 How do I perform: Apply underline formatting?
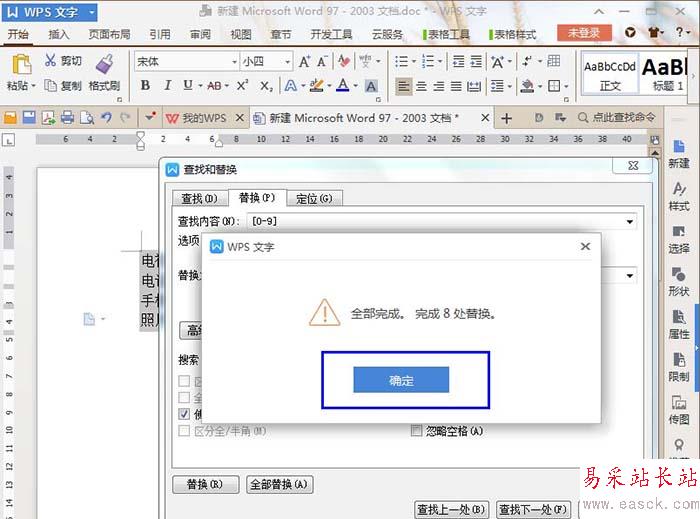click(x=188, y=85)
